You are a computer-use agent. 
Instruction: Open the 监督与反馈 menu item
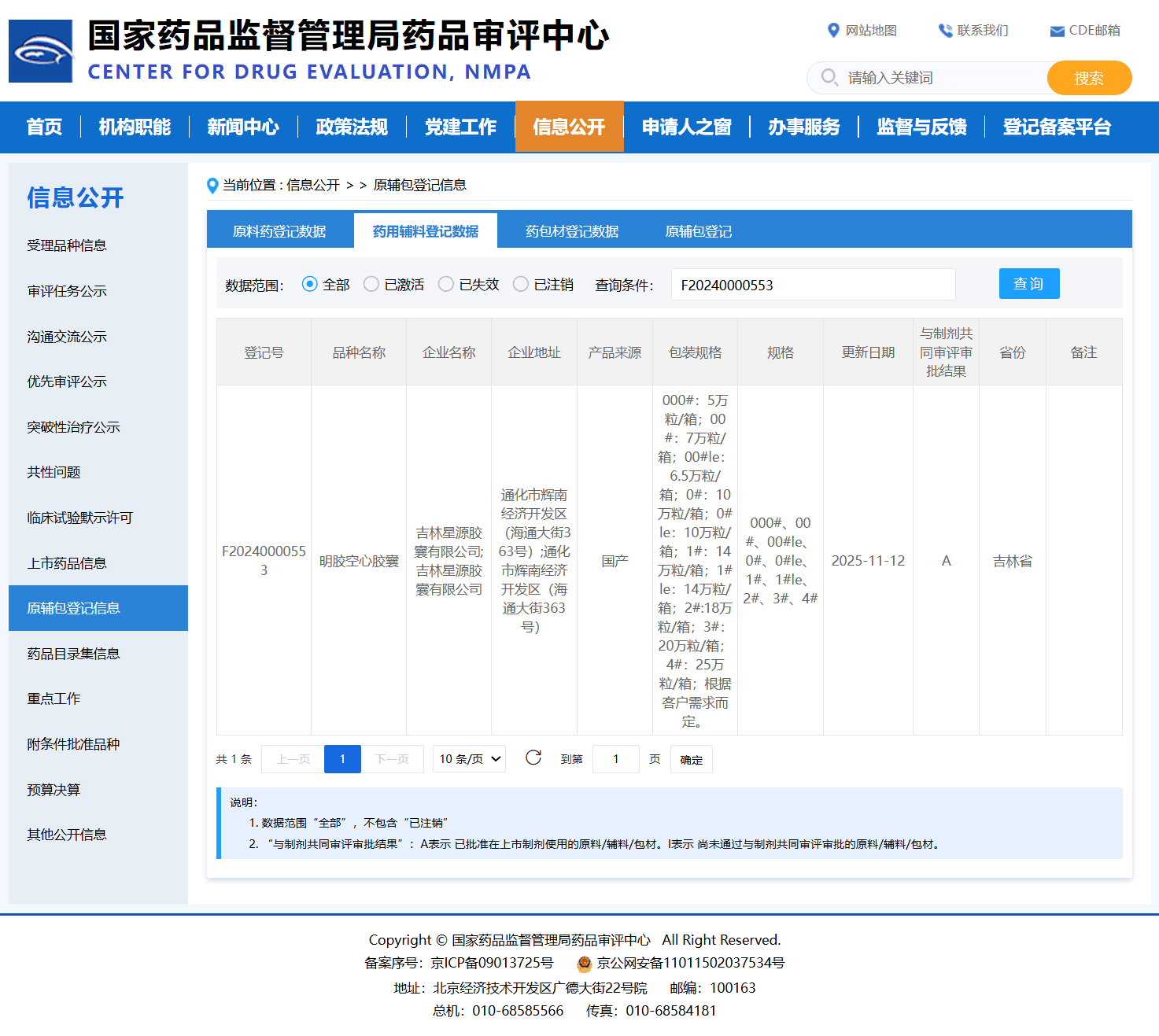tap(921, 127)
